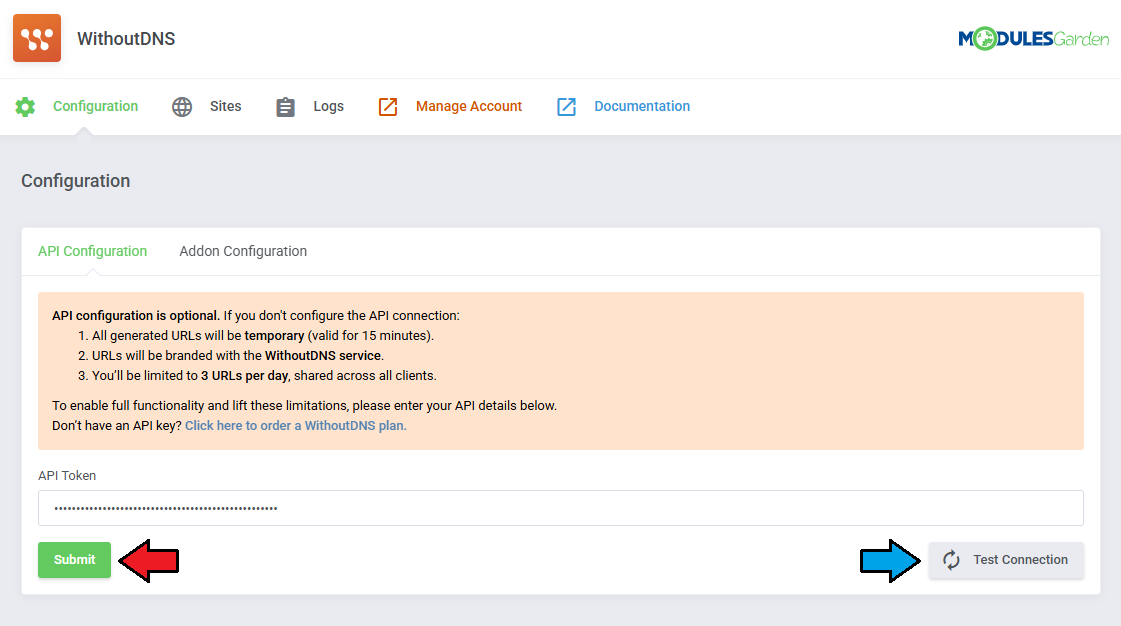This screenshot has width=1121, height=626.
Task: Click the ModulesGarden logo
Action: [1034, 39]
